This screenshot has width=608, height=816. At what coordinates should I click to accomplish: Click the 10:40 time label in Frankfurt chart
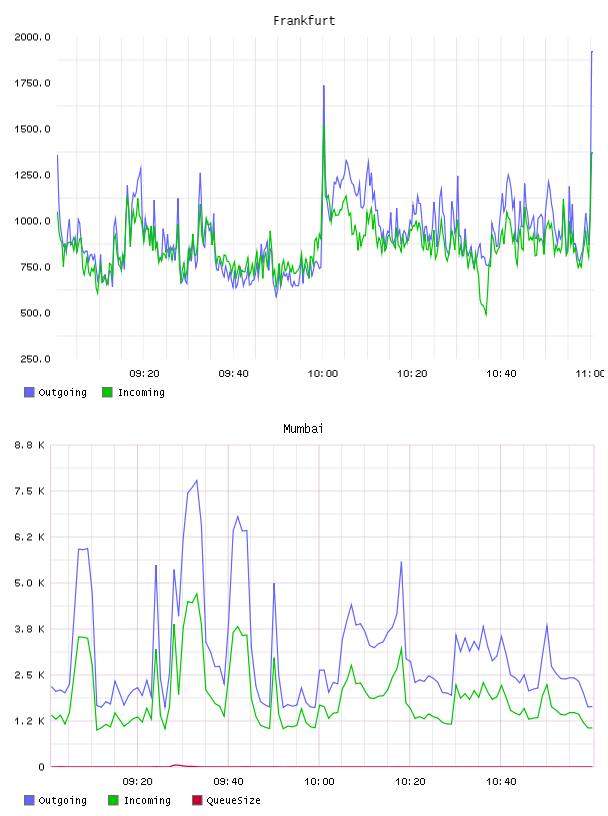pos(501,374)
